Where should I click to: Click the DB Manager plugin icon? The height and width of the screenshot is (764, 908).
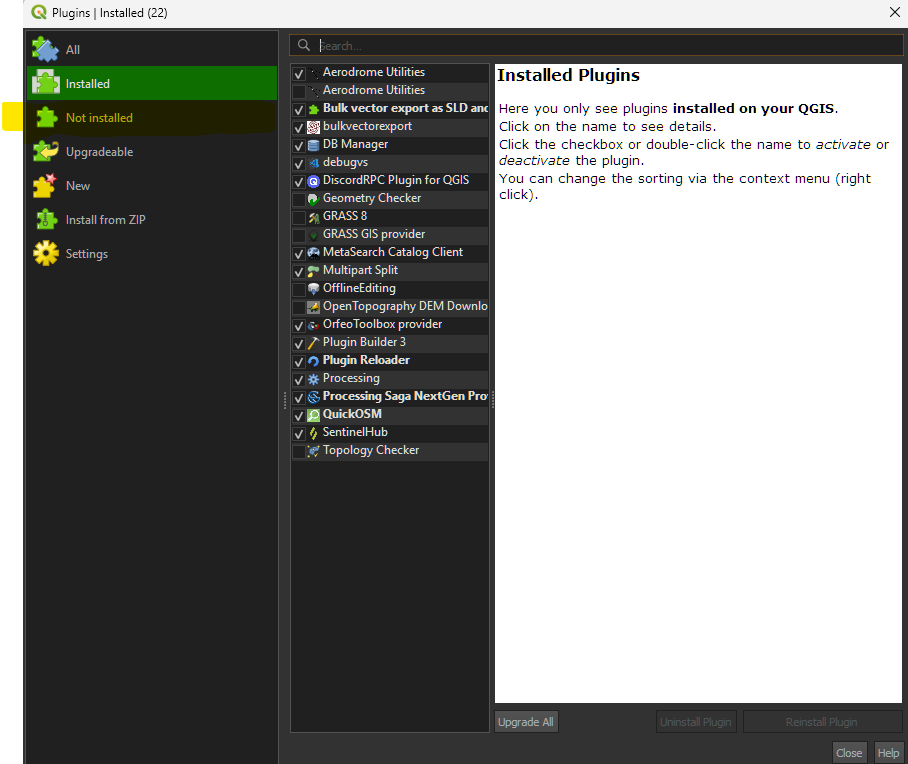(x=314, y=145)
